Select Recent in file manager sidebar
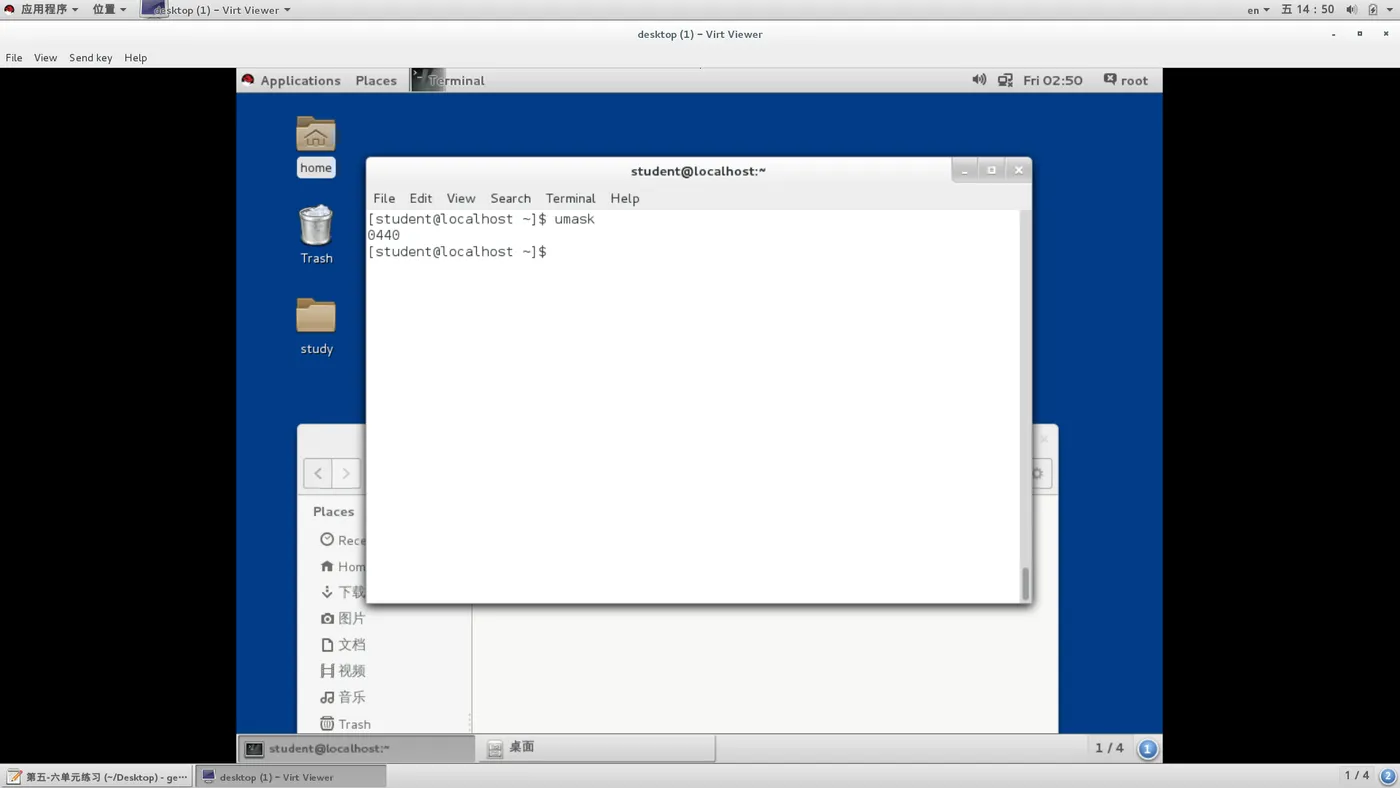Viewport: 1400px width, 788px height. [343, 540]
